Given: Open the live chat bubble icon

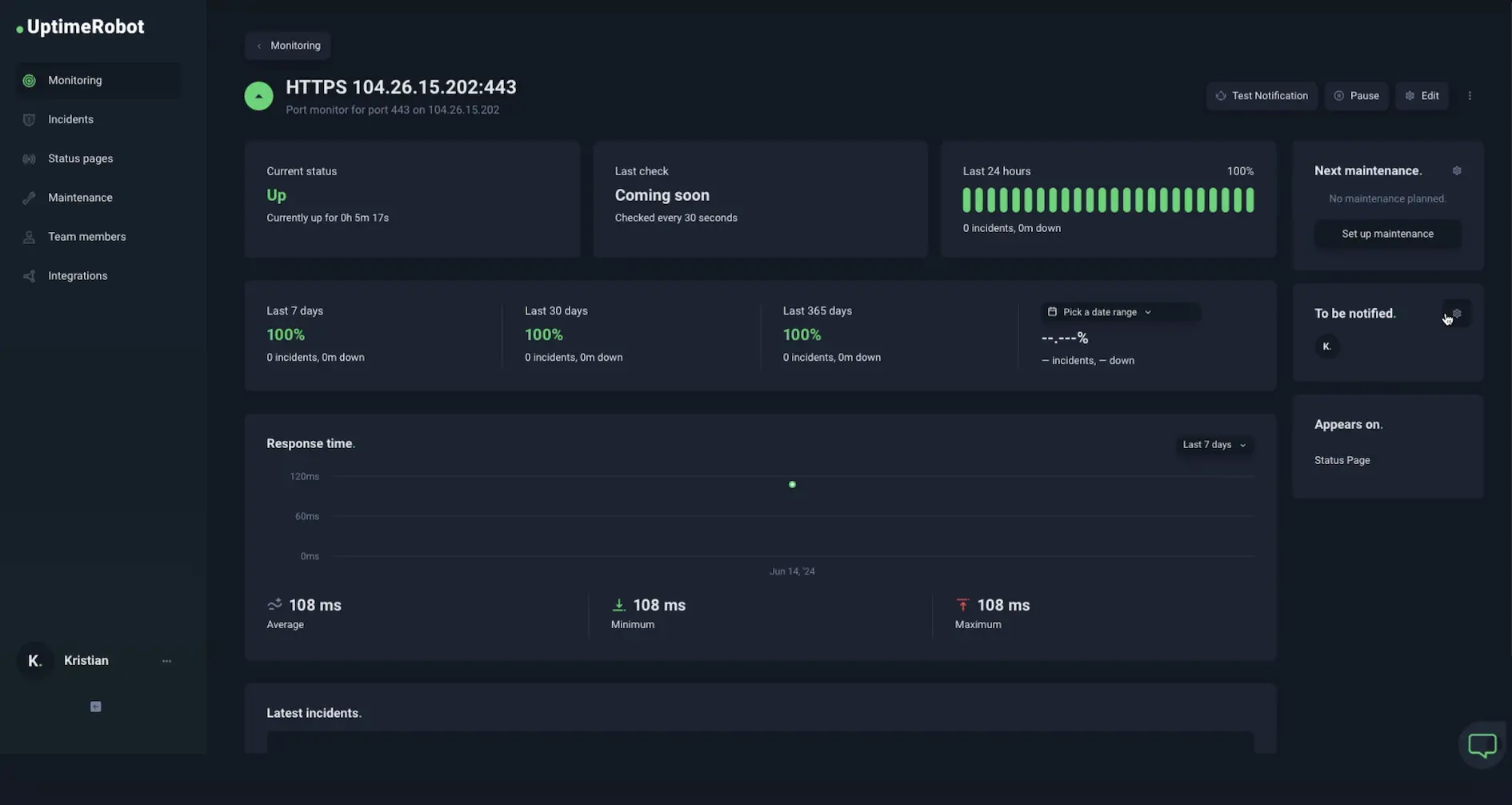Looking at the screenshot, I should click(x=1482, y=745).
